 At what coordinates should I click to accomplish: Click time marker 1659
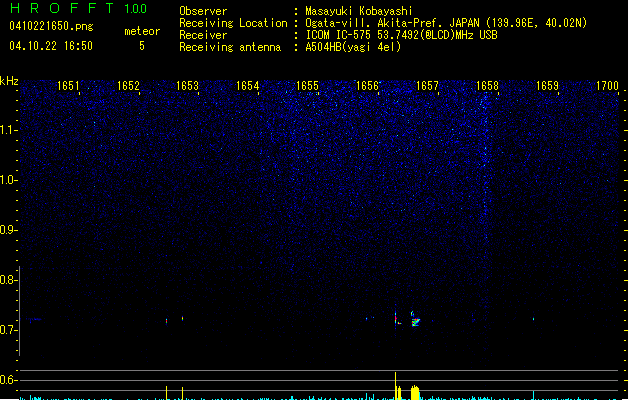pyautogui.click(x=548, y=85)
